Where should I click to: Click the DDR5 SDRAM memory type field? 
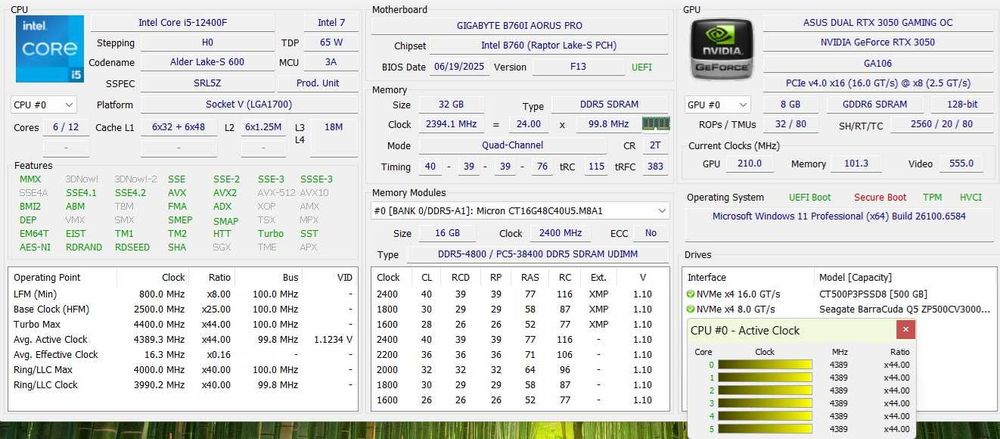607,105
